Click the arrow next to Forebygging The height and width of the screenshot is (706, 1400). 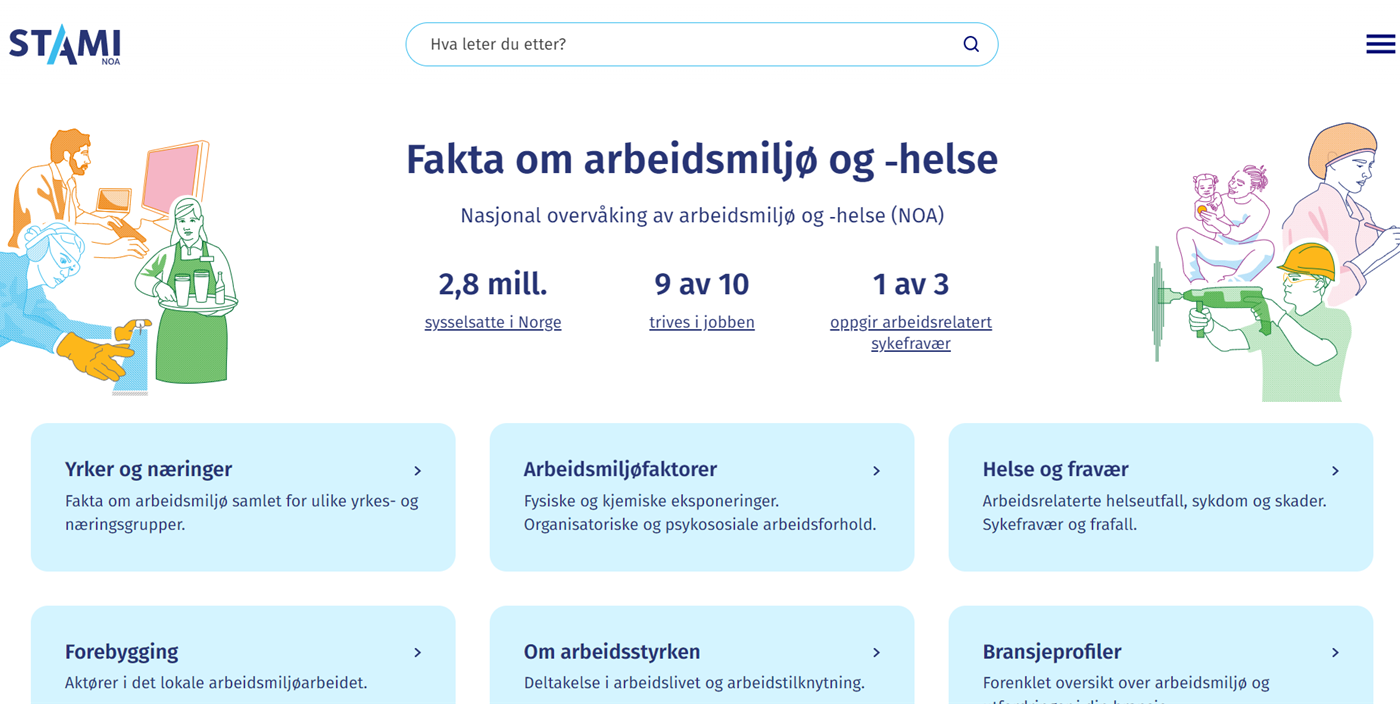point(418,653)
